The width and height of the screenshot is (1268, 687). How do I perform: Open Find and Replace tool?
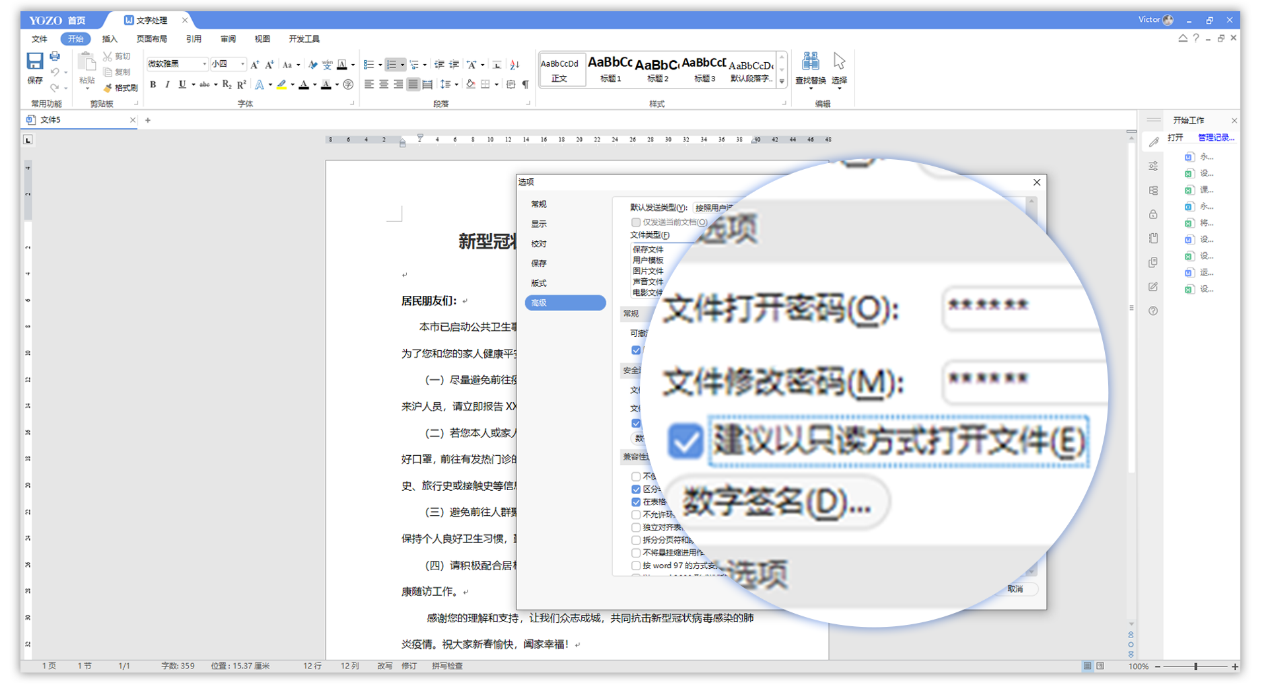tap(810, 66)
